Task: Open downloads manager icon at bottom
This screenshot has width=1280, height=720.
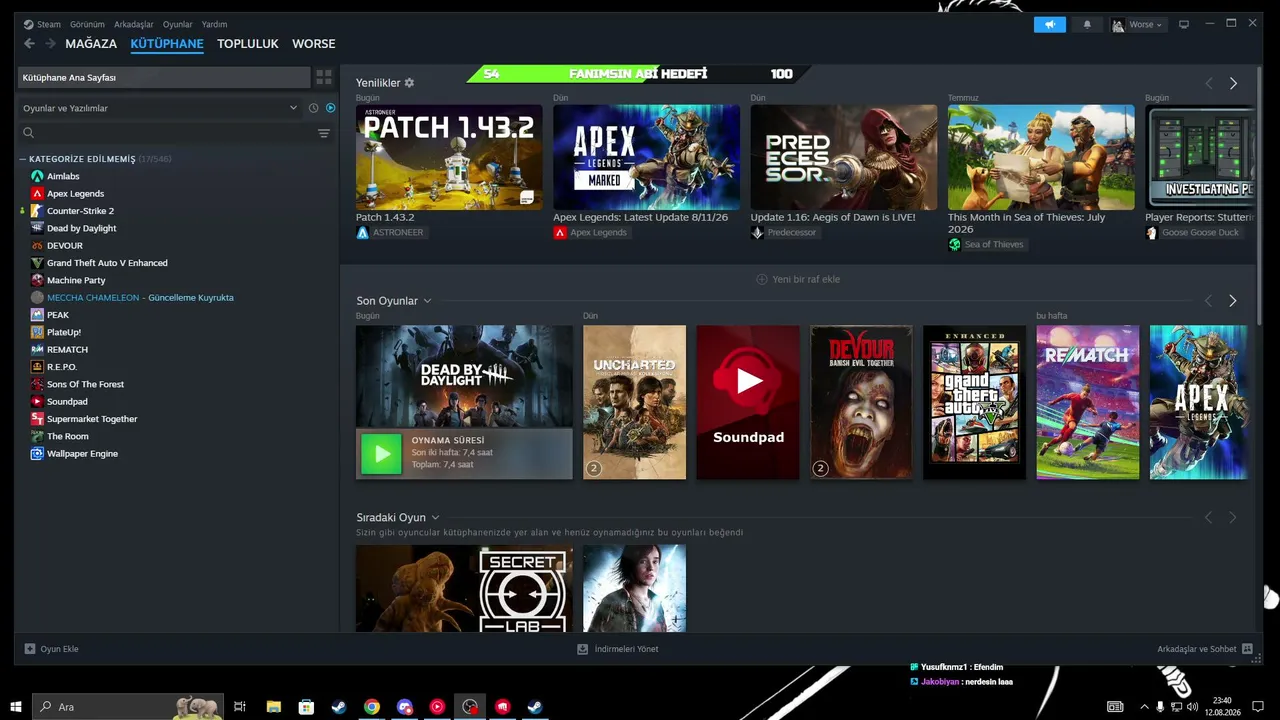Action: point(583,649)
